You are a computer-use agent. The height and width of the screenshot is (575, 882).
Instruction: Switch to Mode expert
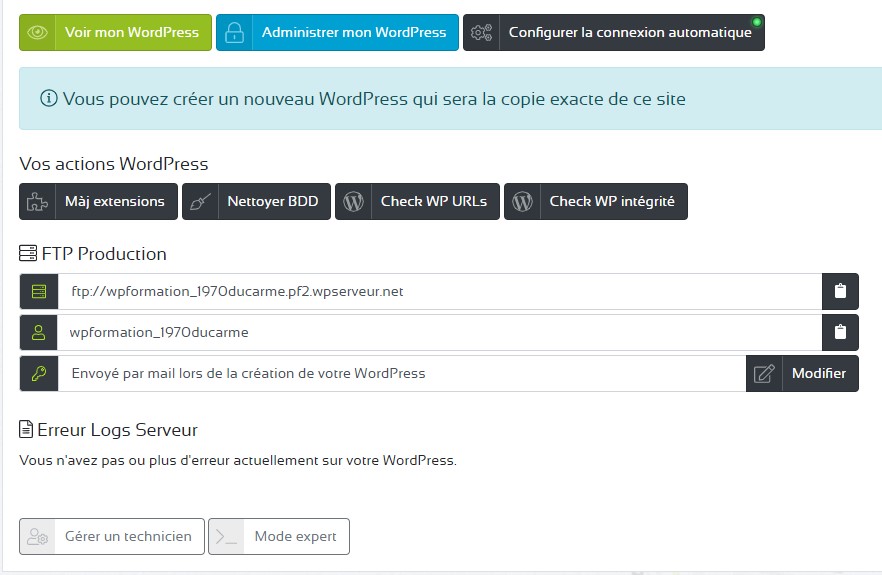(295, 536)
